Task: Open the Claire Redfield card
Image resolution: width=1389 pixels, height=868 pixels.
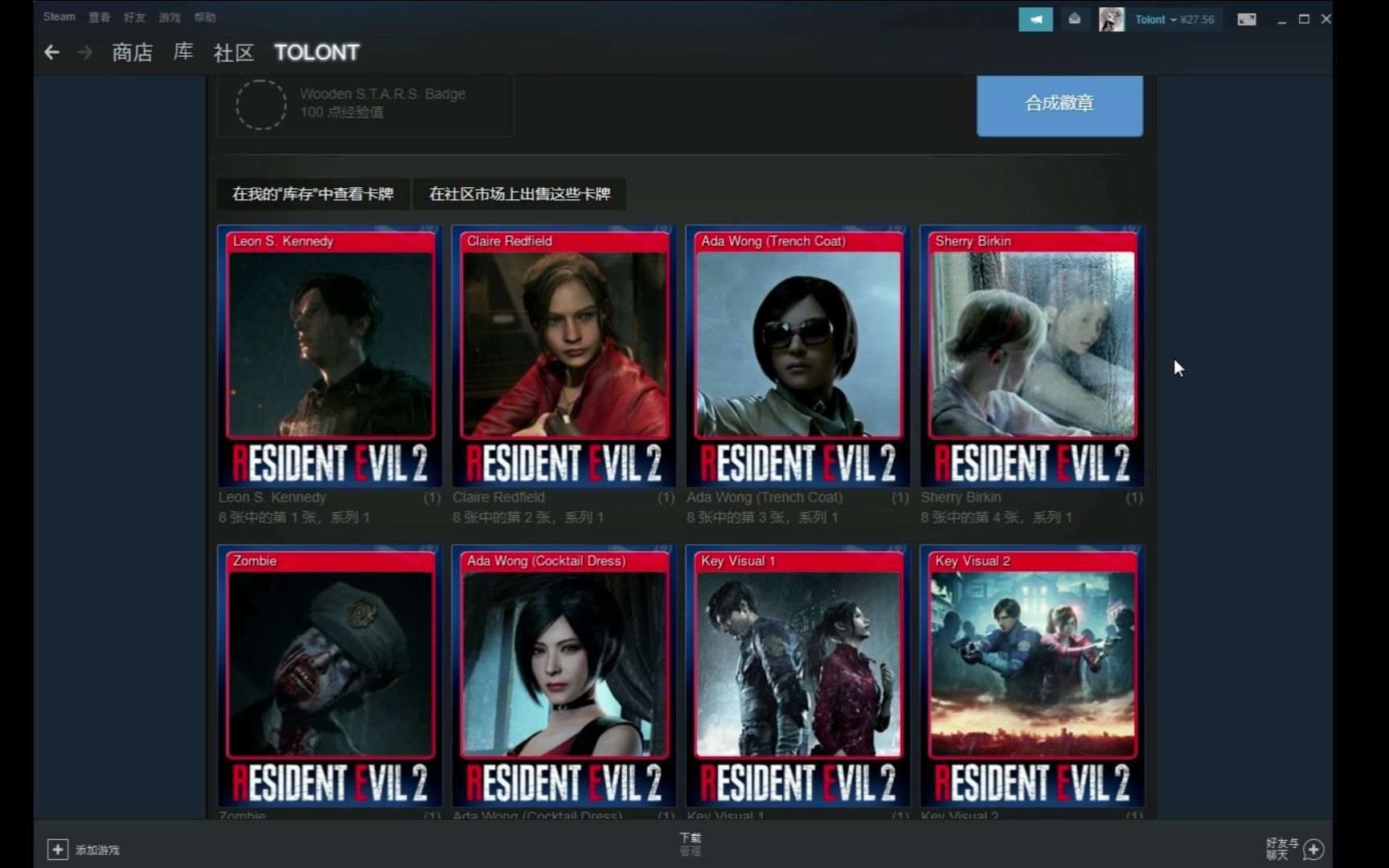Action: pyautogui.click(x=563, y=356)
